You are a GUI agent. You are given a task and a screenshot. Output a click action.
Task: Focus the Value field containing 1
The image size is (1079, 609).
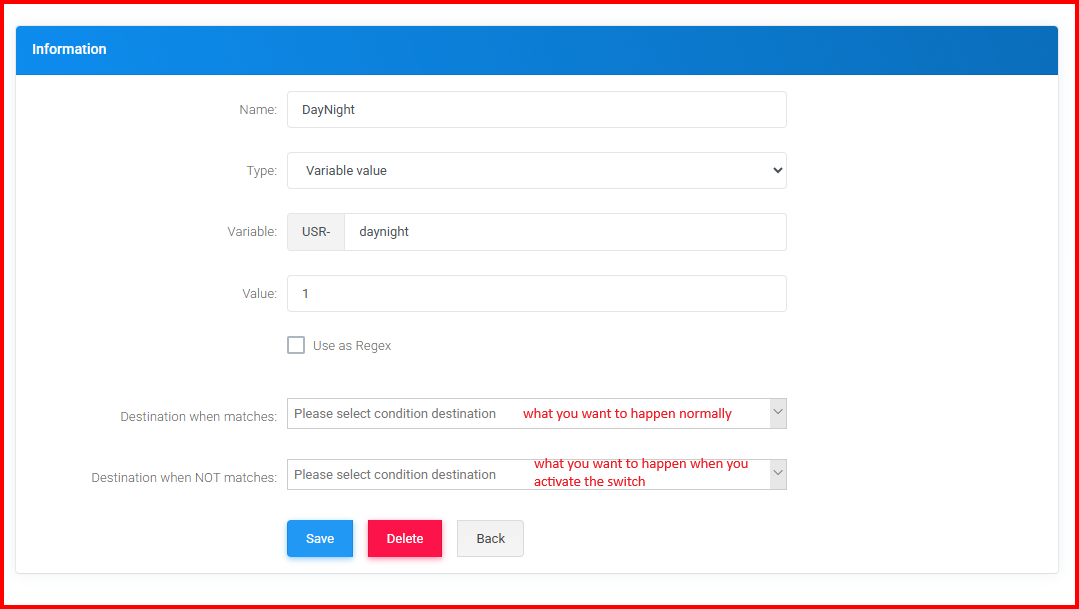point(536,294)
